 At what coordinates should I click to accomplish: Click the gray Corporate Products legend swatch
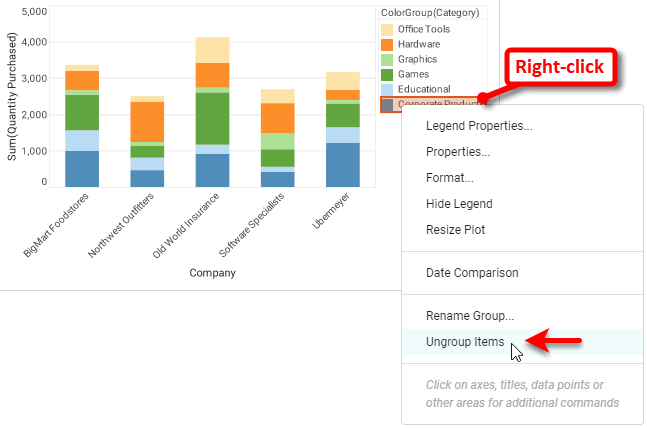coord(387,104)
